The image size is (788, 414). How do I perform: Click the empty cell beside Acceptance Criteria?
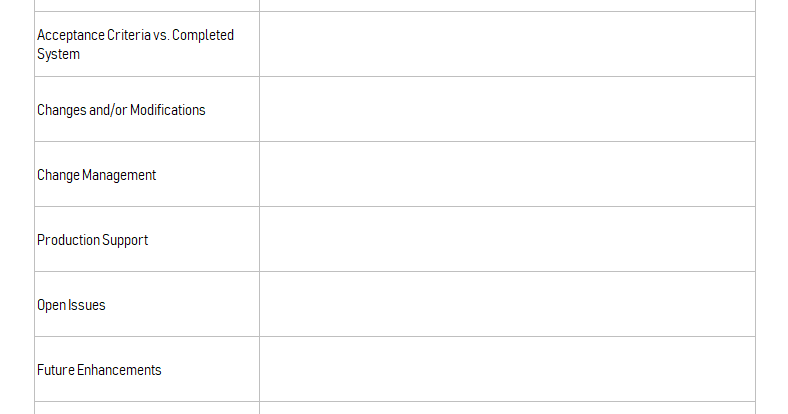[507, 44]
